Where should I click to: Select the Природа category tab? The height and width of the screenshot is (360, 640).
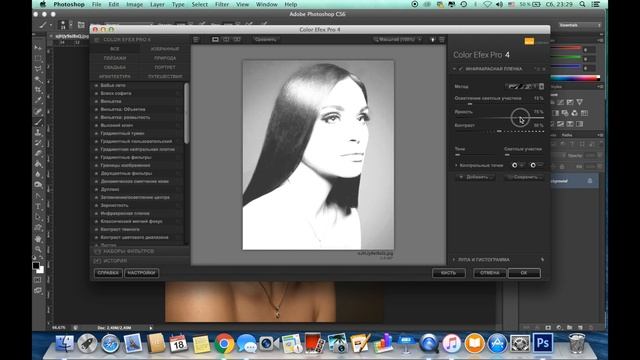pos(165,58)
